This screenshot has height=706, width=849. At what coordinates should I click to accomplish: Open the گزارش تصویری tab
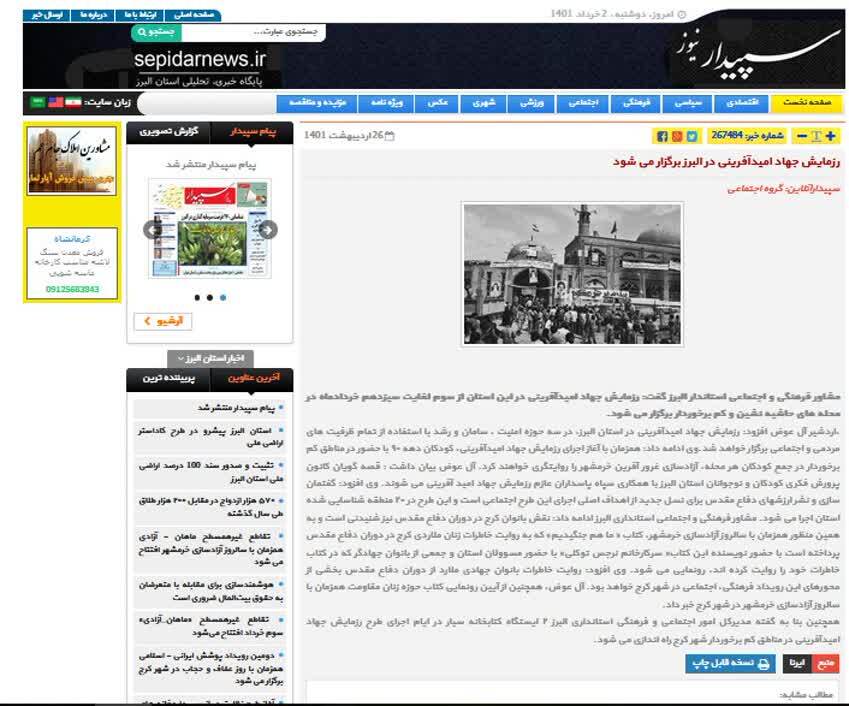(168, 132)
